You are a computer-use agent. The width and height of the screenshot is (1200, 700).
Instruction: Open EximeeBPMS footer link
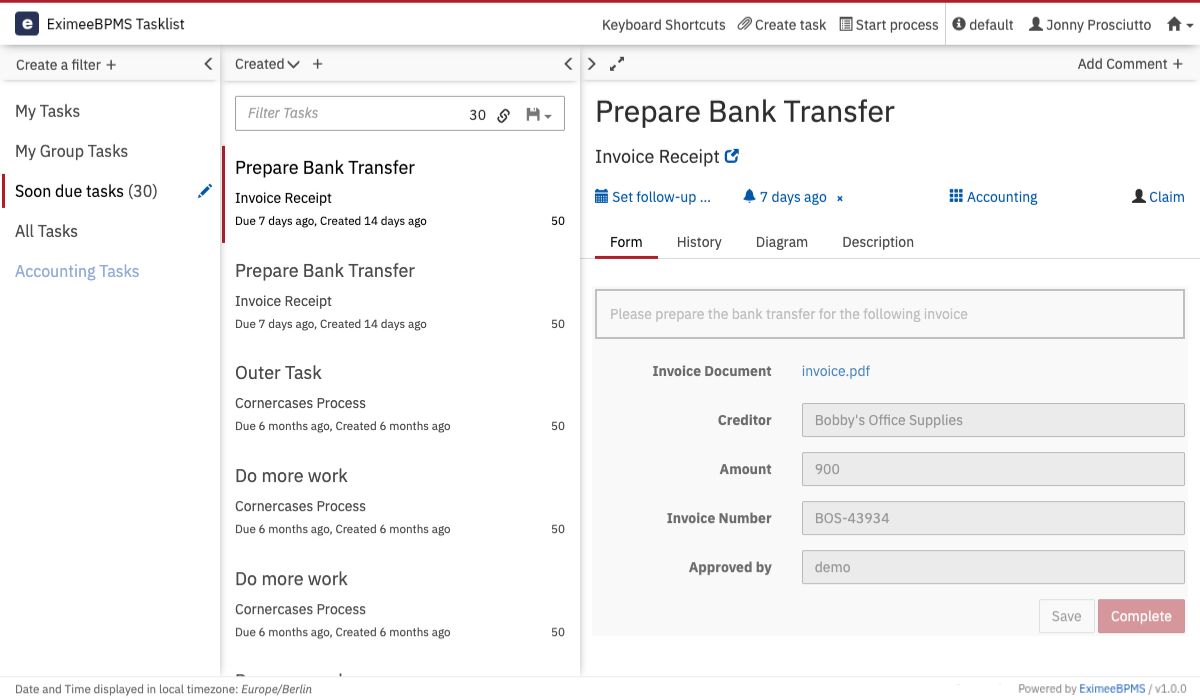coord(1111,689)
